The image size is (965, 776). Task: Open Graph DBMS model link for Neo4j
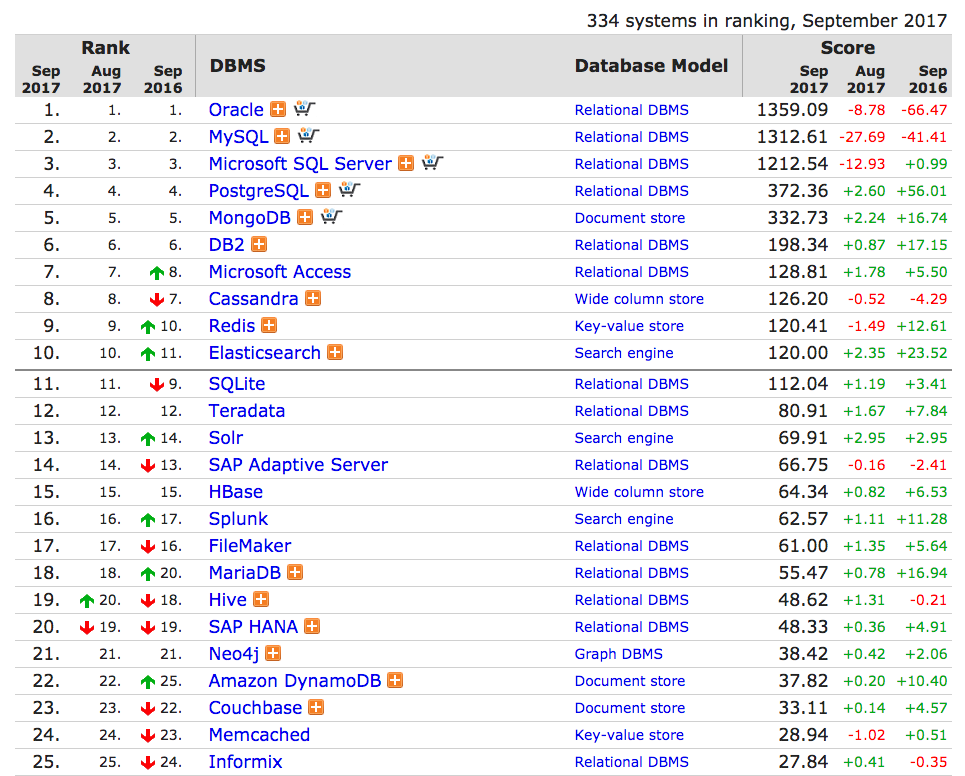618,654
